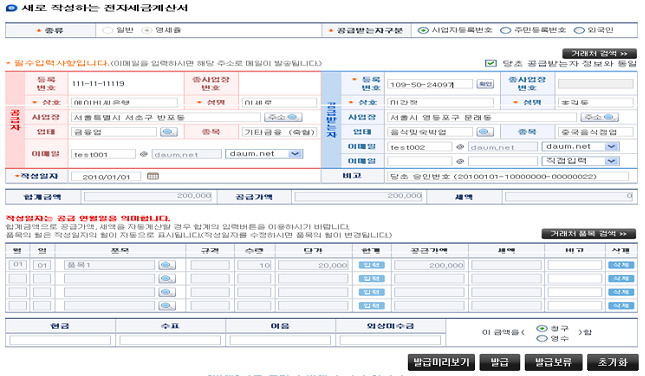Click the item search icon in the third item row
Screen dimensions: 645x376
[167, 292]
